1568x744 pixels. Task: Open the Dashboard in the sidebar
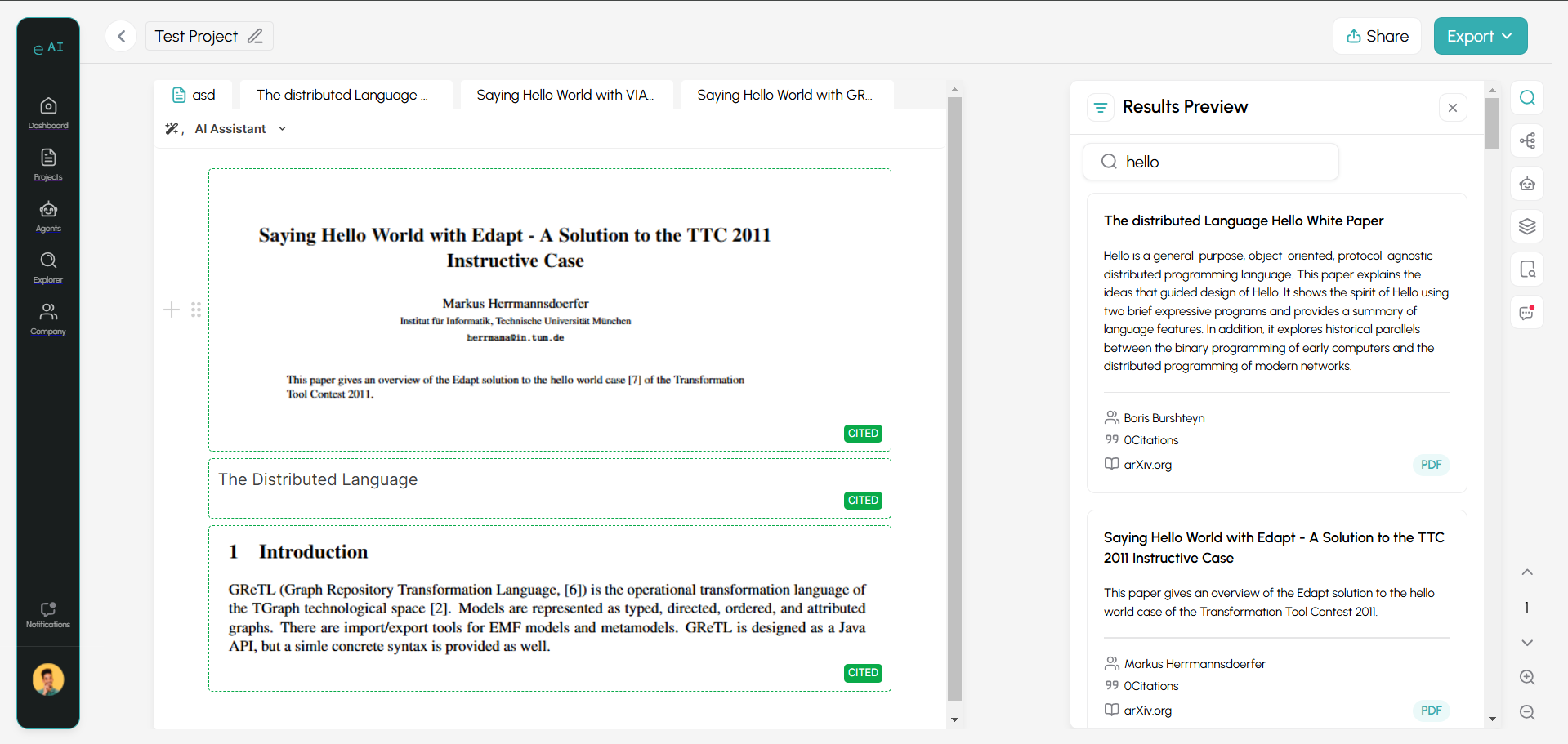click(x=48, y=113)
